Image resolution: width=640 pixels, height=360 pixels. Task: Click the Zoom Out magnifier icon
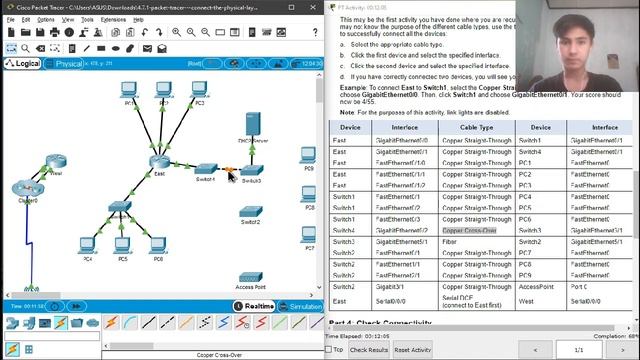205,32
